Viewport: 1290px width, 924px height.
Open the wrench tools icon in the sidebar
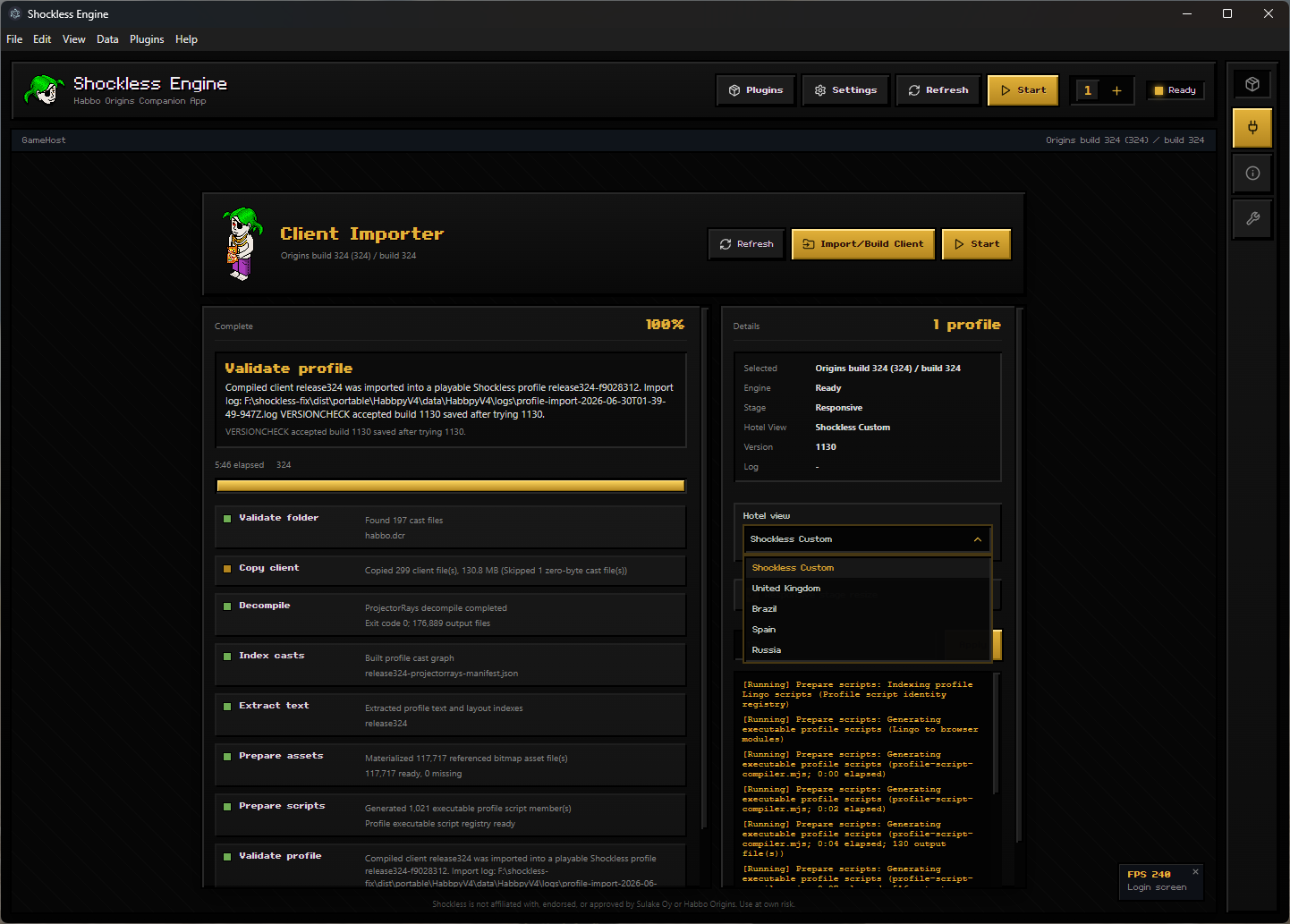1252,218
